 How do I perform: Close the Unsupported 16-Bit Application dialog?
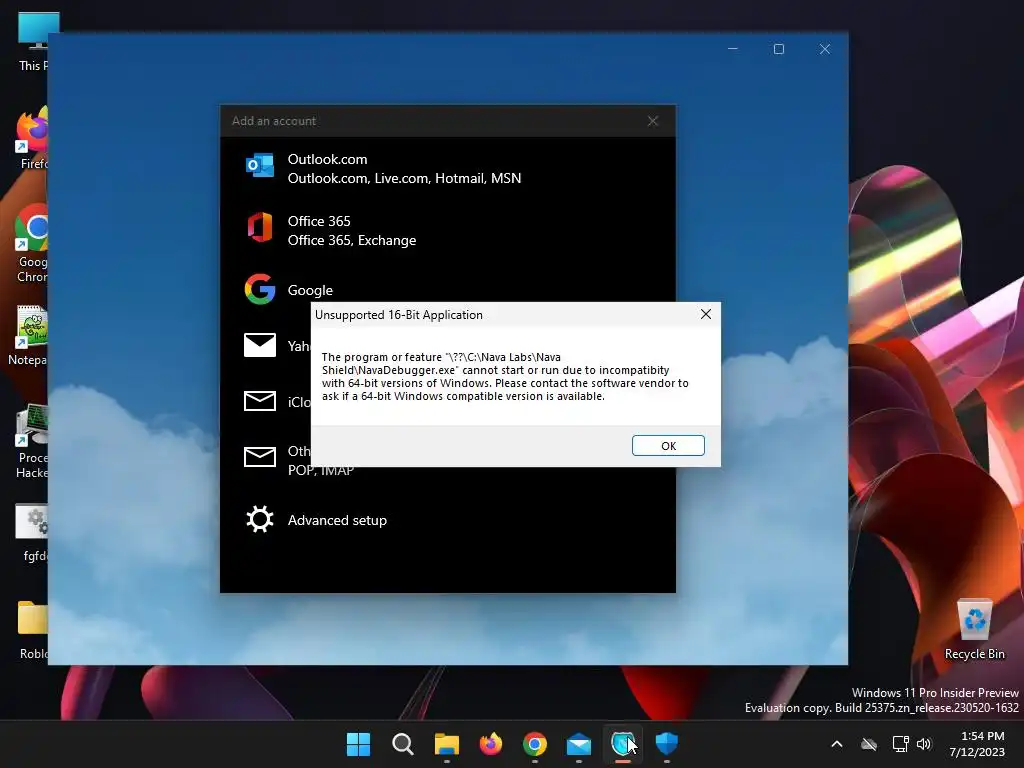point(706,314)
